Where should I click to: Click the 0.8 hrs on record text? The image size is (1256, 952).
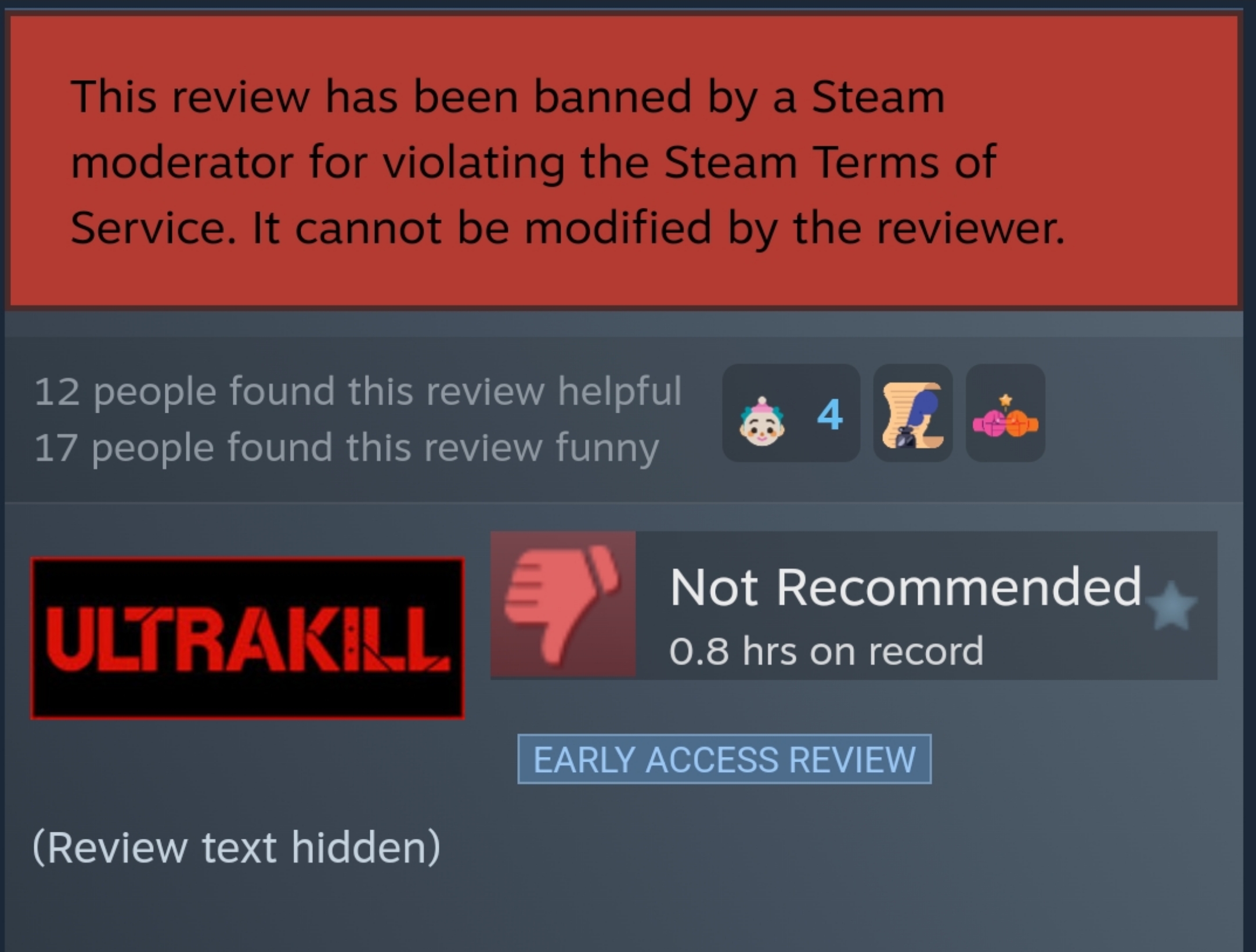coord(826,651)
